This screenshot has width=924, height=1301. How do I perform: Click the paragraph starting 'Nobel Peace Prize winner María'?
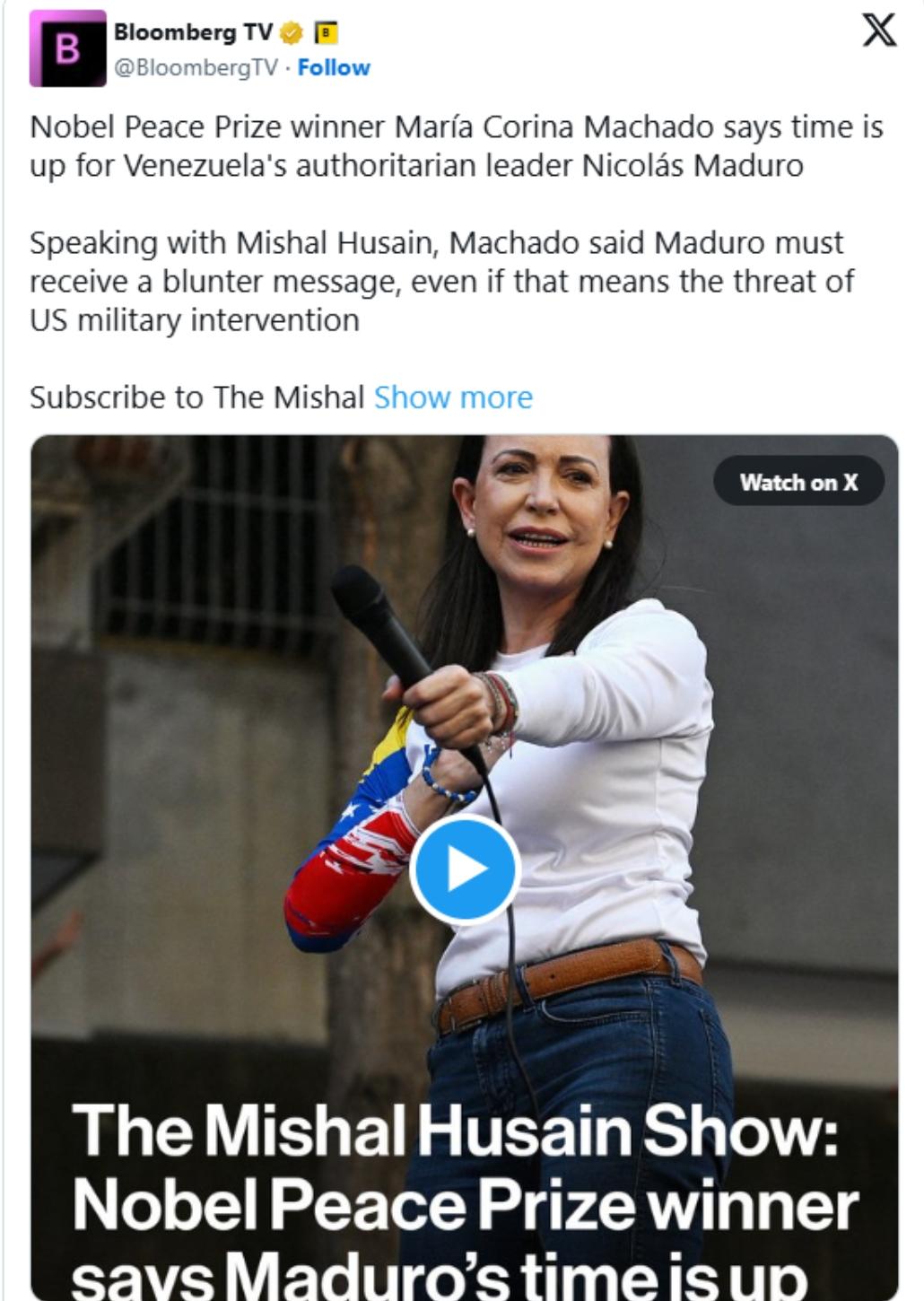pyautogui.click(x=457, y=146)
